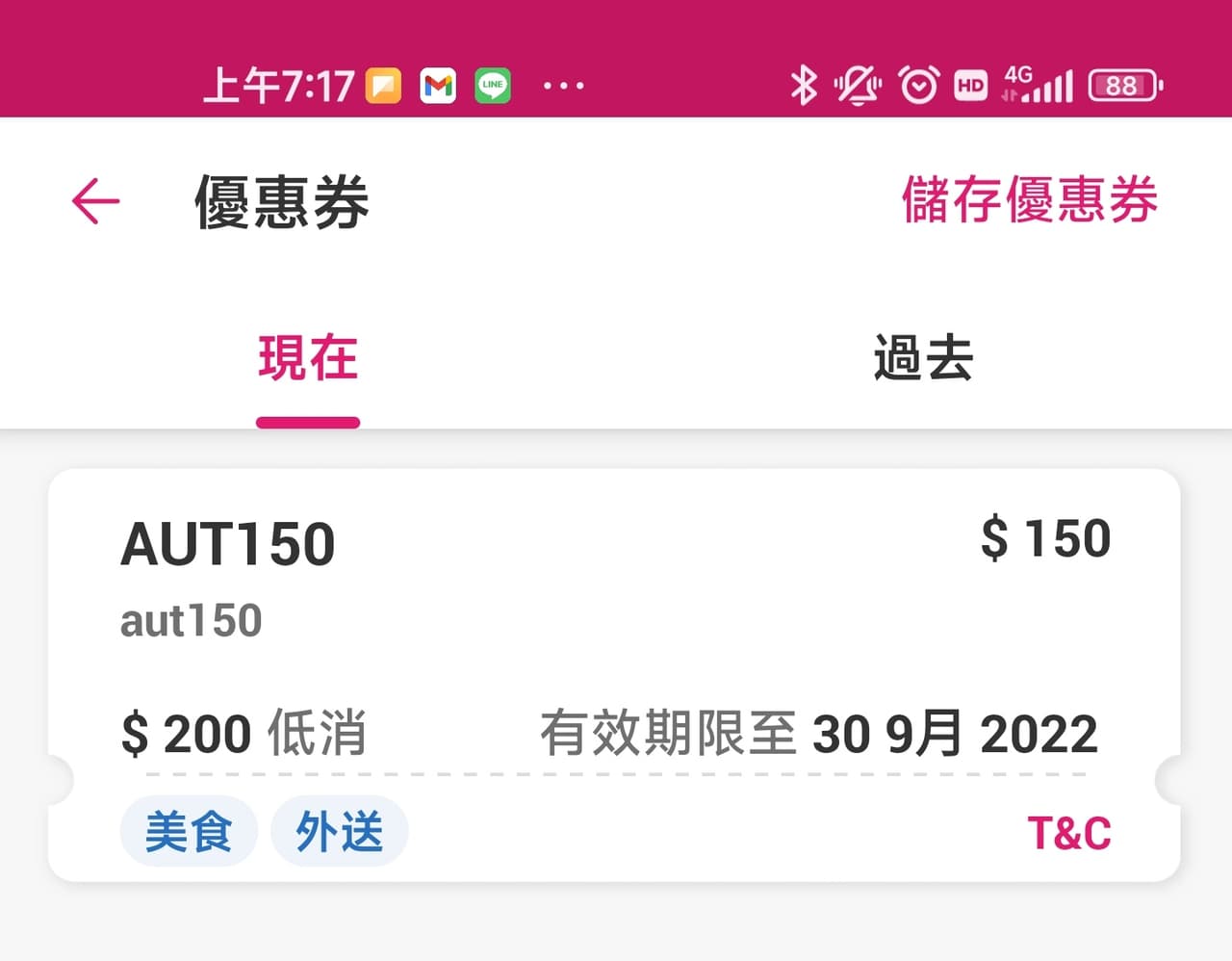This screenshot has height=961, width=1232.
Task: Switch to the 過去 tab
Action: [x=922, y=357]
